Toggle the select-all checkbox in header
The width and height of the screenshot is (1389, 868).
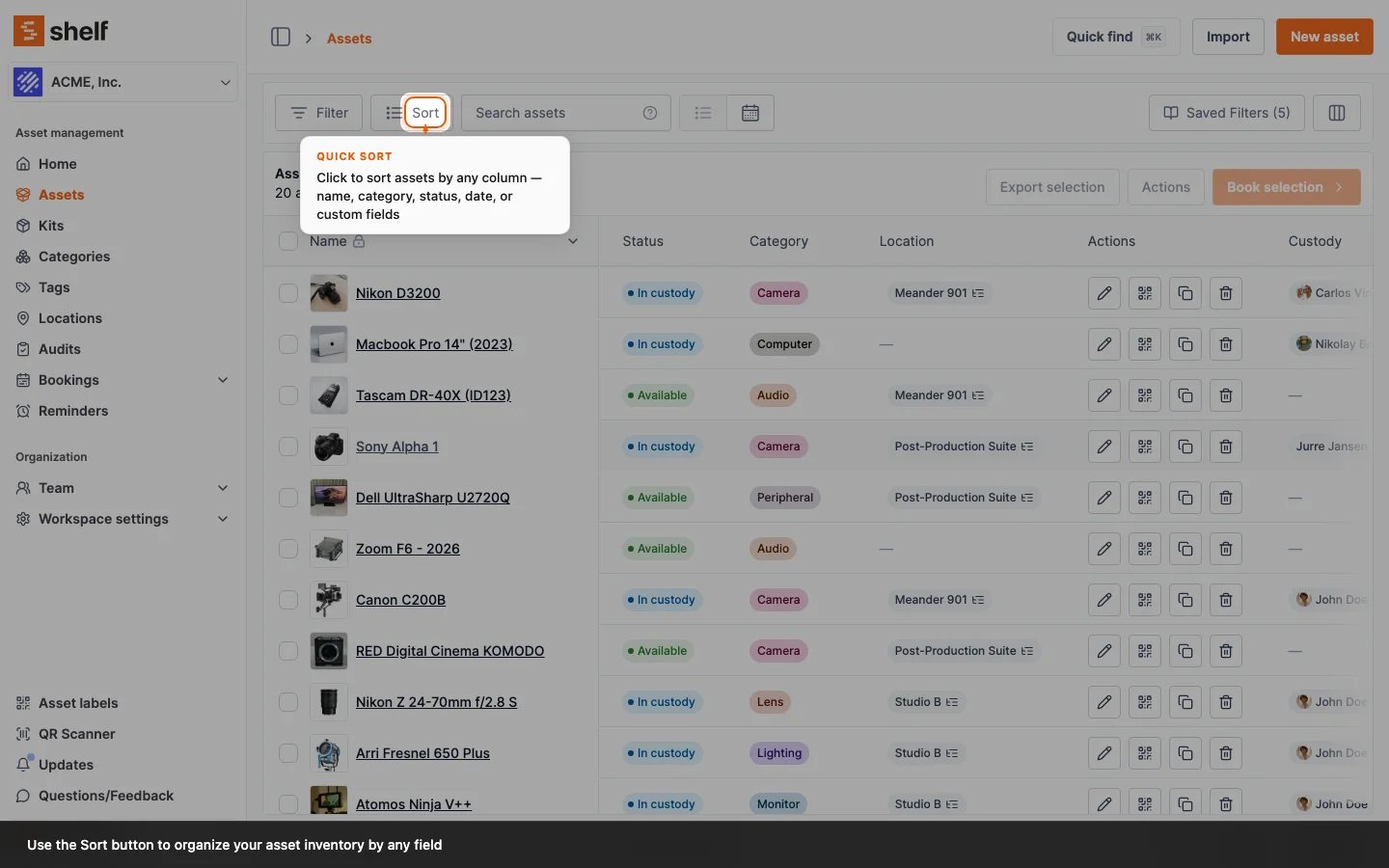coord(288,241)
